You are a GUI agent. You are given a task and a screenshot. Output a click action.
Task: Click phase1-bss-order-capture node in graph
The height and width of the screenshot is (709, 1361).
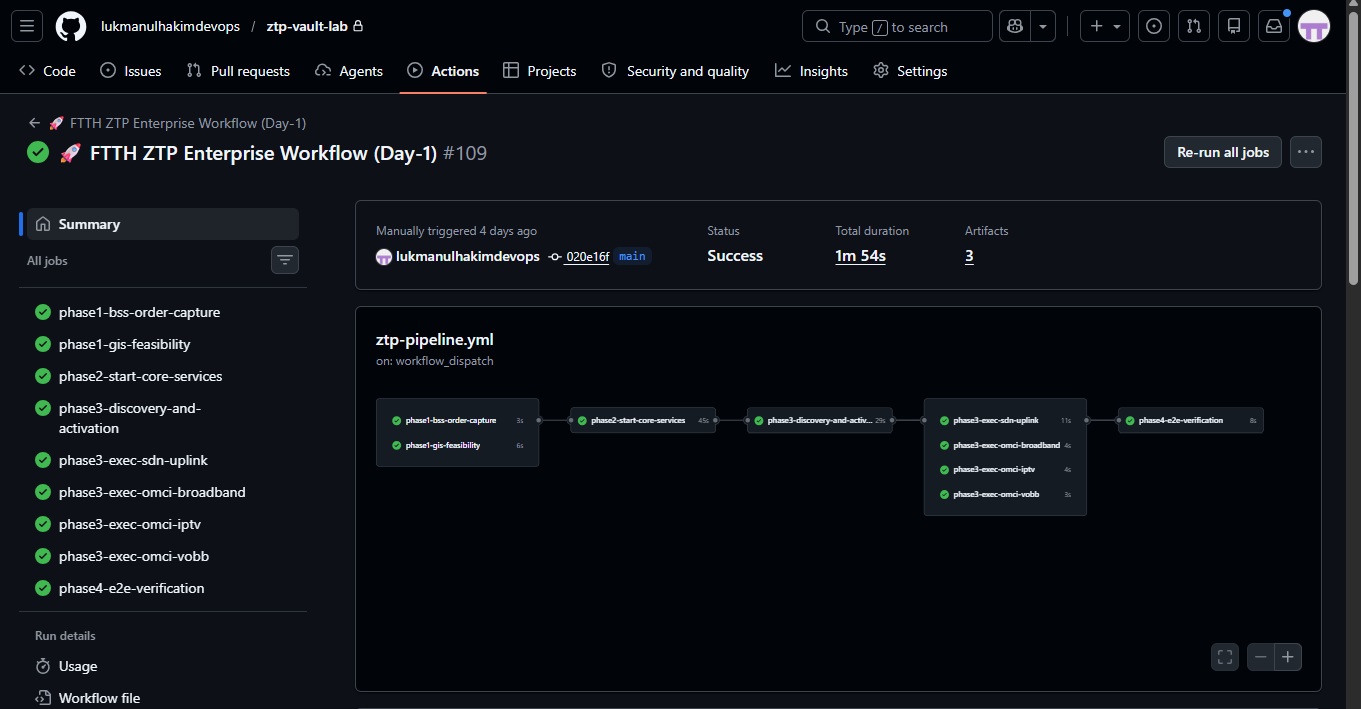(x=457, y=420)
